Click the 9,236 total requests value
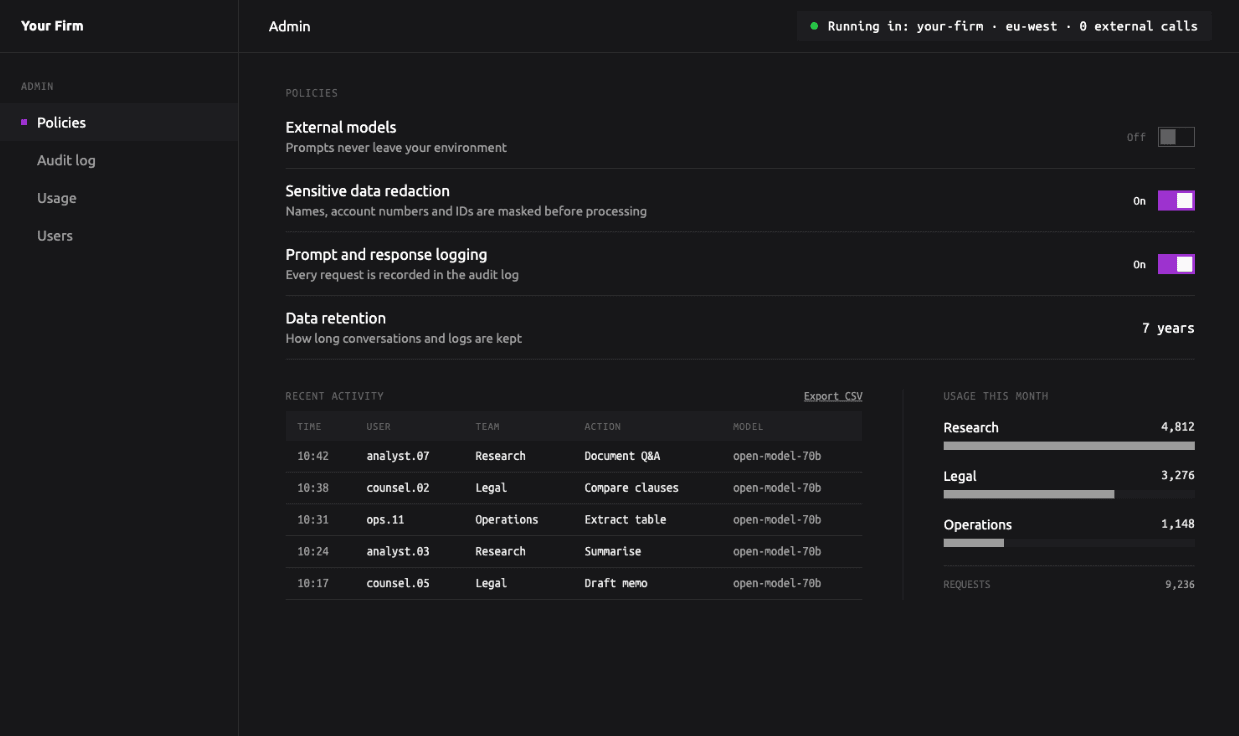This screenshot has height=736, width=1239. coord(1180,585)
